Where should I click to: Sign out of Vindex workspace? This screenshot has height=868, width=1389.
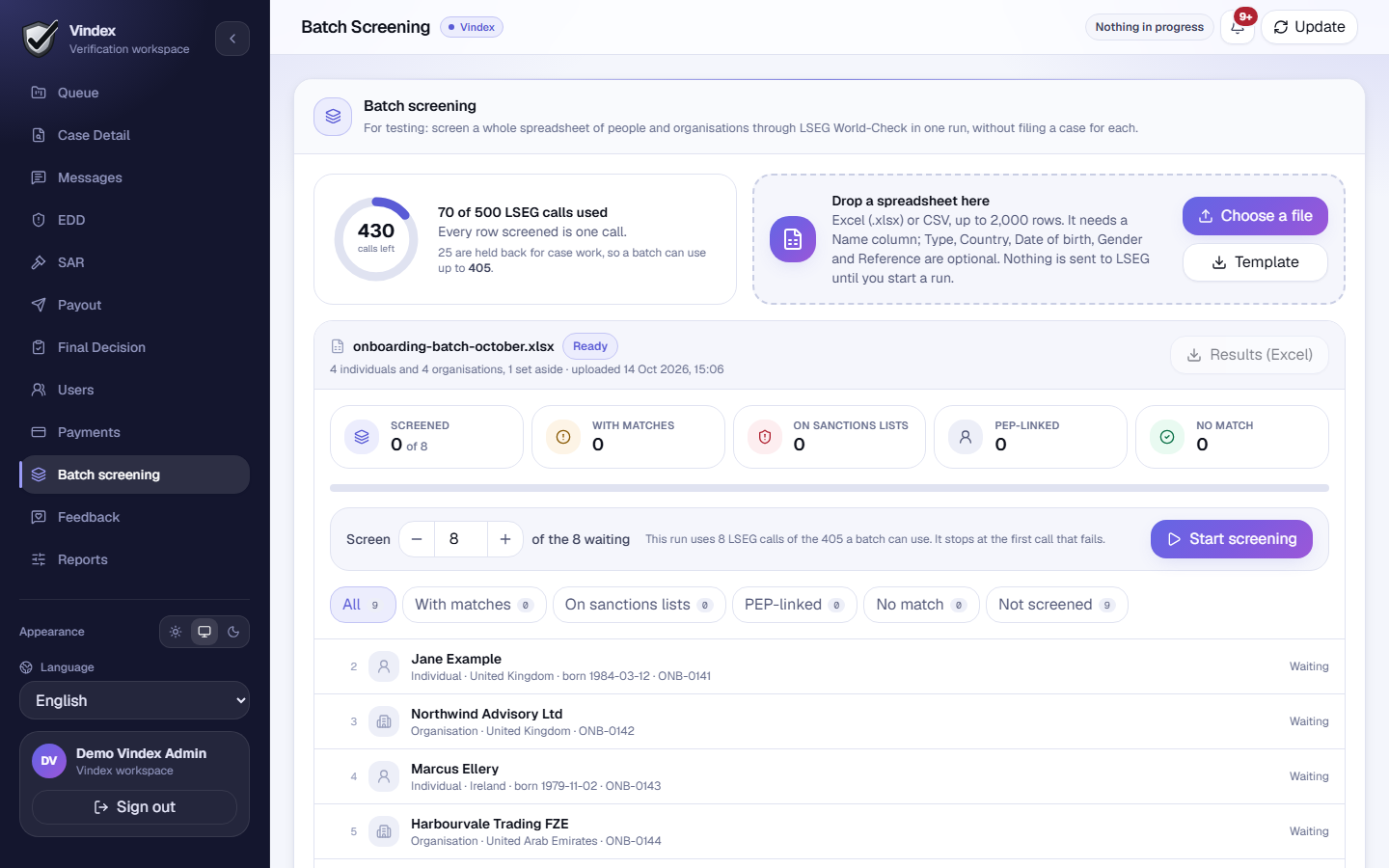click(134, 807)
